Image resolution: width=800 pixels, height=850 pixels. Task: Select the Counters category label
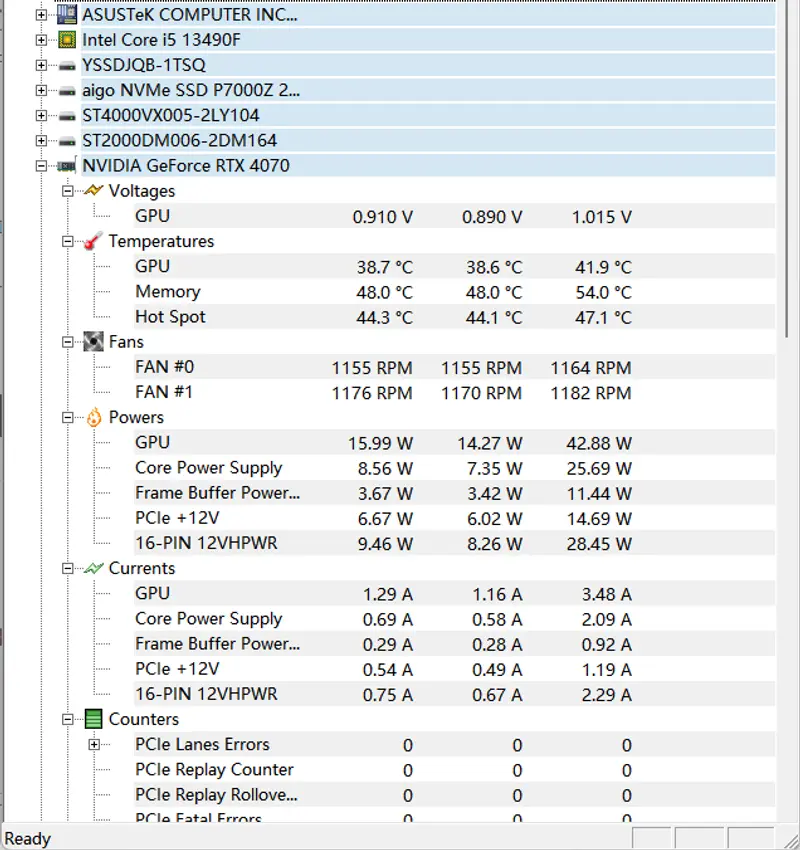pyautogui.click(x=144, y=719)
